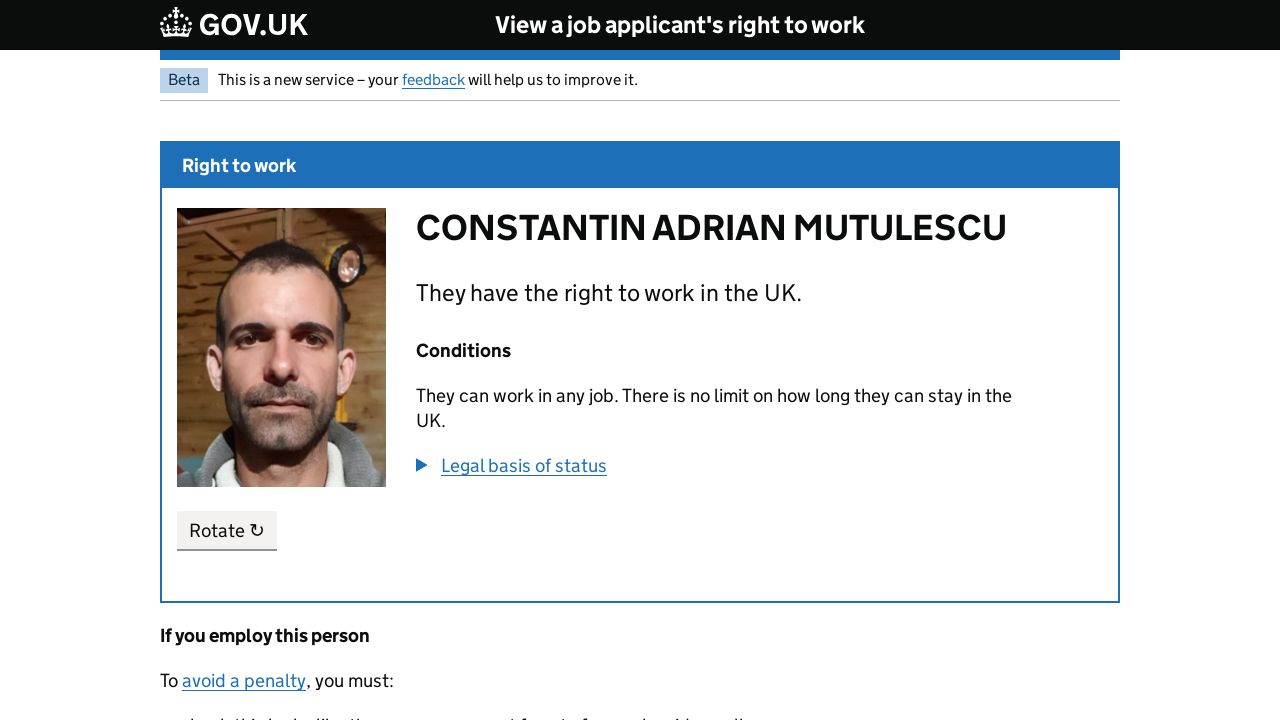
Task: Select the applicant's photo
Action: click(x=281, y=347)
